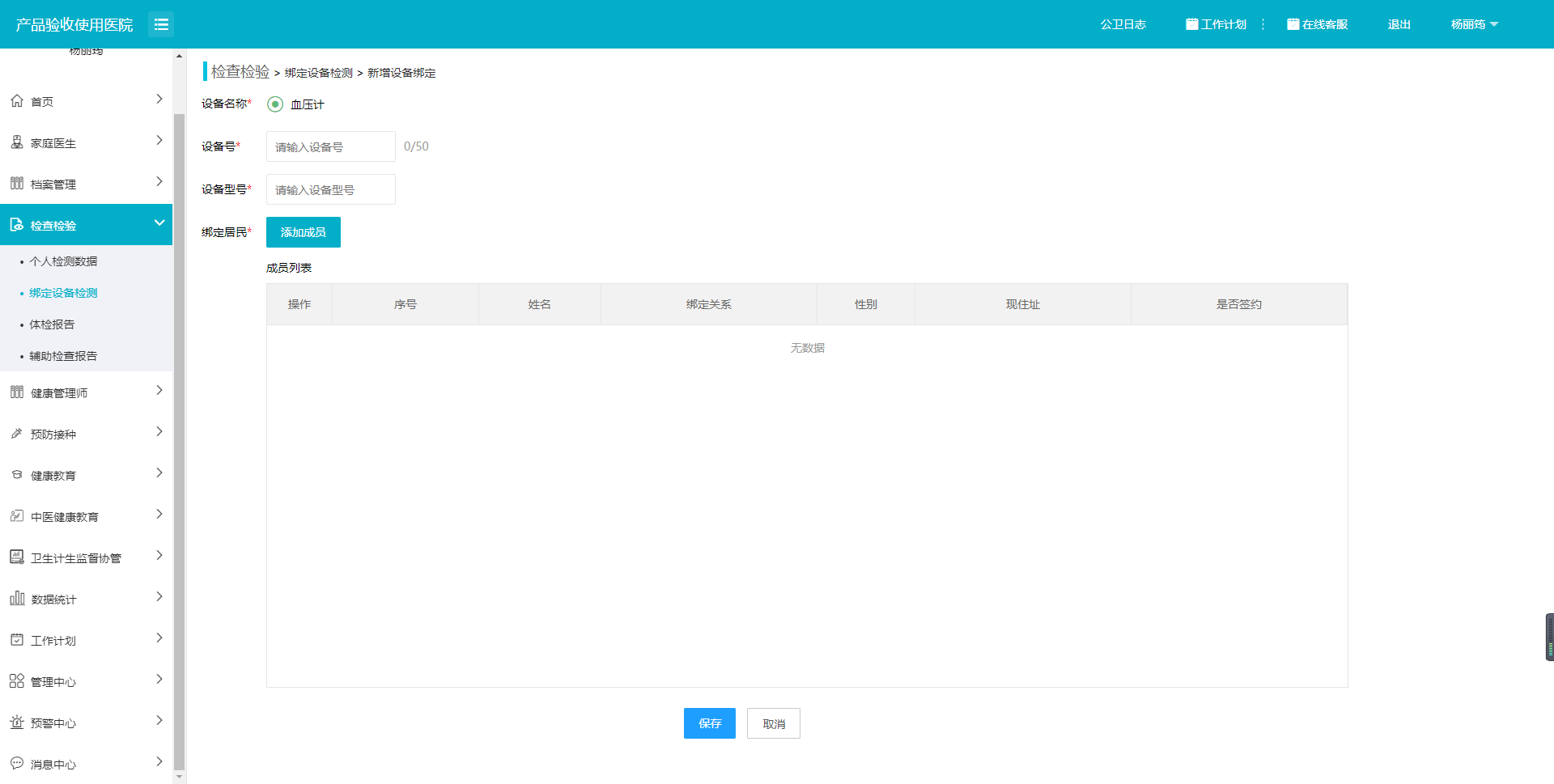The width and height of the screenshot is (1554, 784).
Task: Click the calendar icon next to 工作计划 in header
Action: click(1191, 24)
